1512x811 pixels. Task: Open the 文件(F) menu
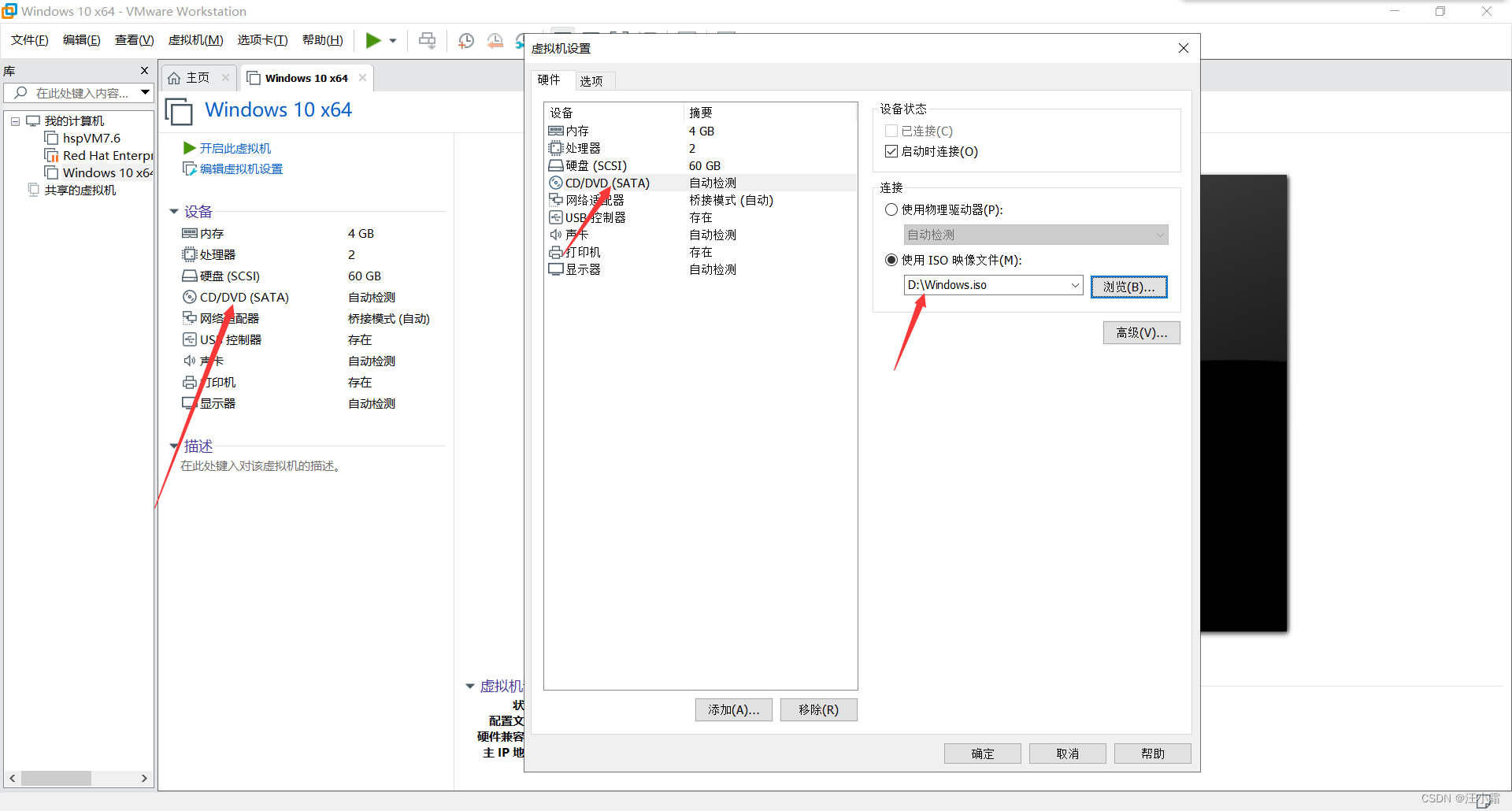[x=30, y=40]
